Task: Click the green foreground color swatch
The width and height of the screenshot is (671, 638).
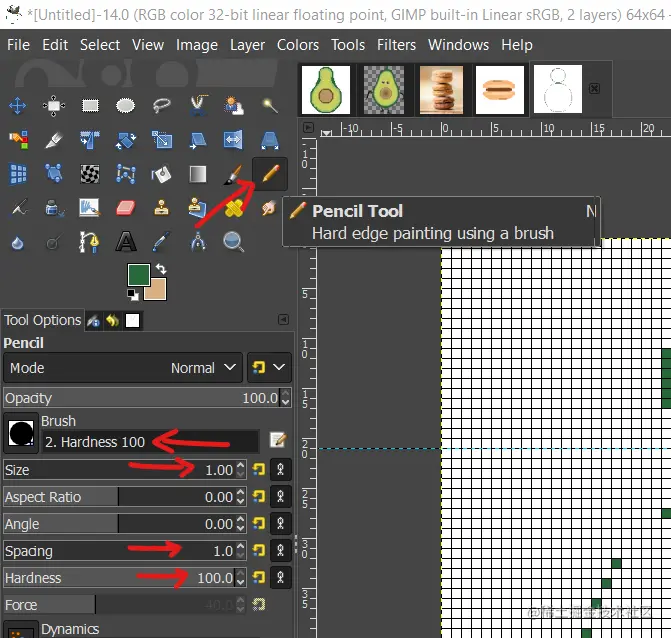Action: pos(138,274)
